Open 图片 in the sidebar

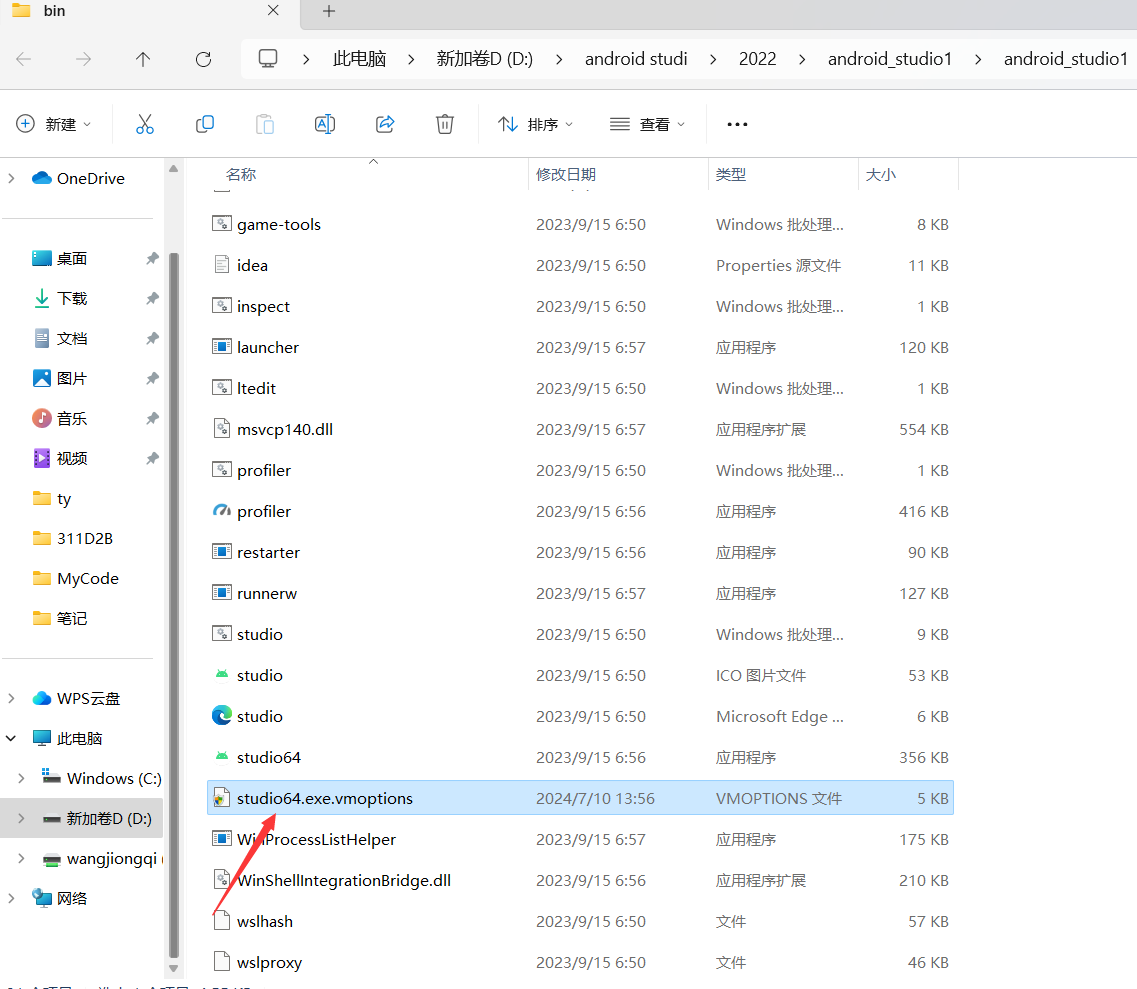point(59,378)
